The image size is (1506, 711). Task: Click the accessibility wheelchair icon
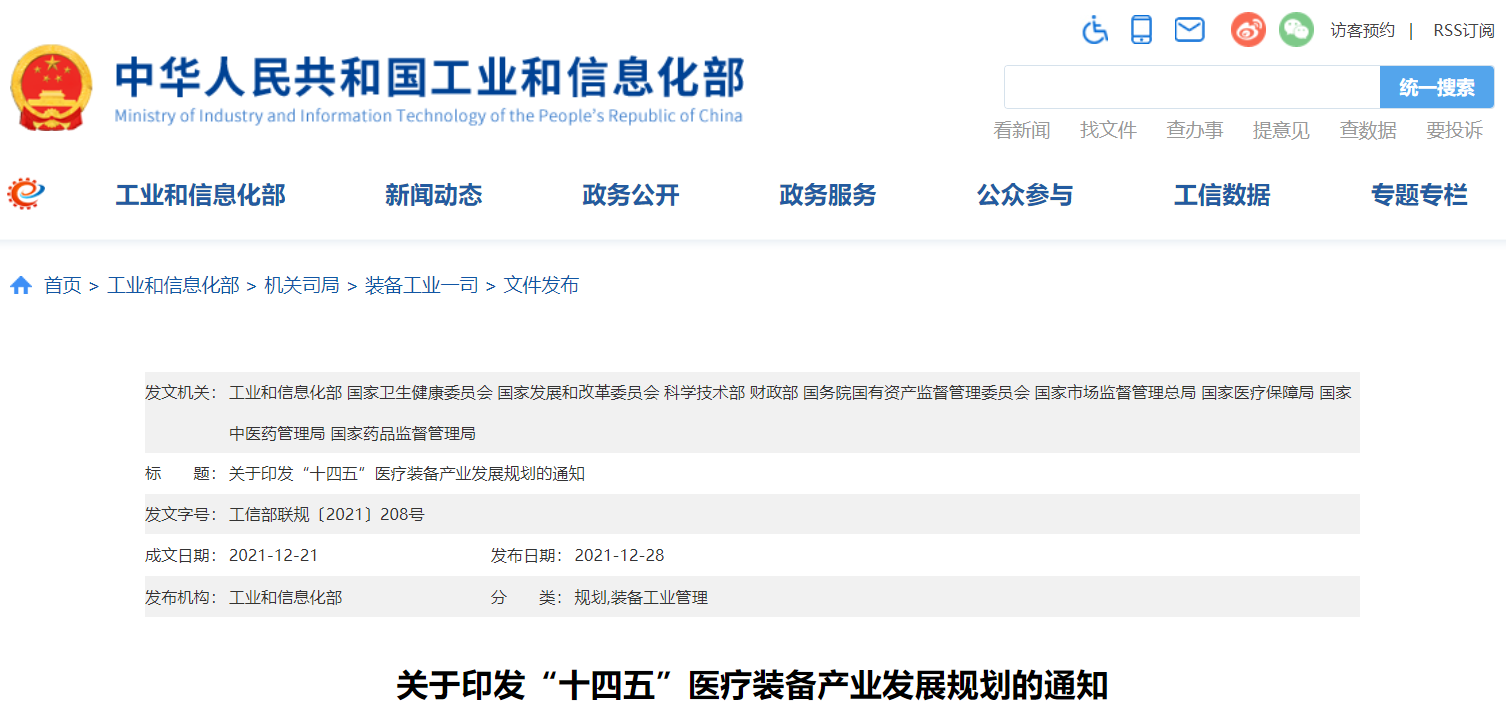point(1095,30)
